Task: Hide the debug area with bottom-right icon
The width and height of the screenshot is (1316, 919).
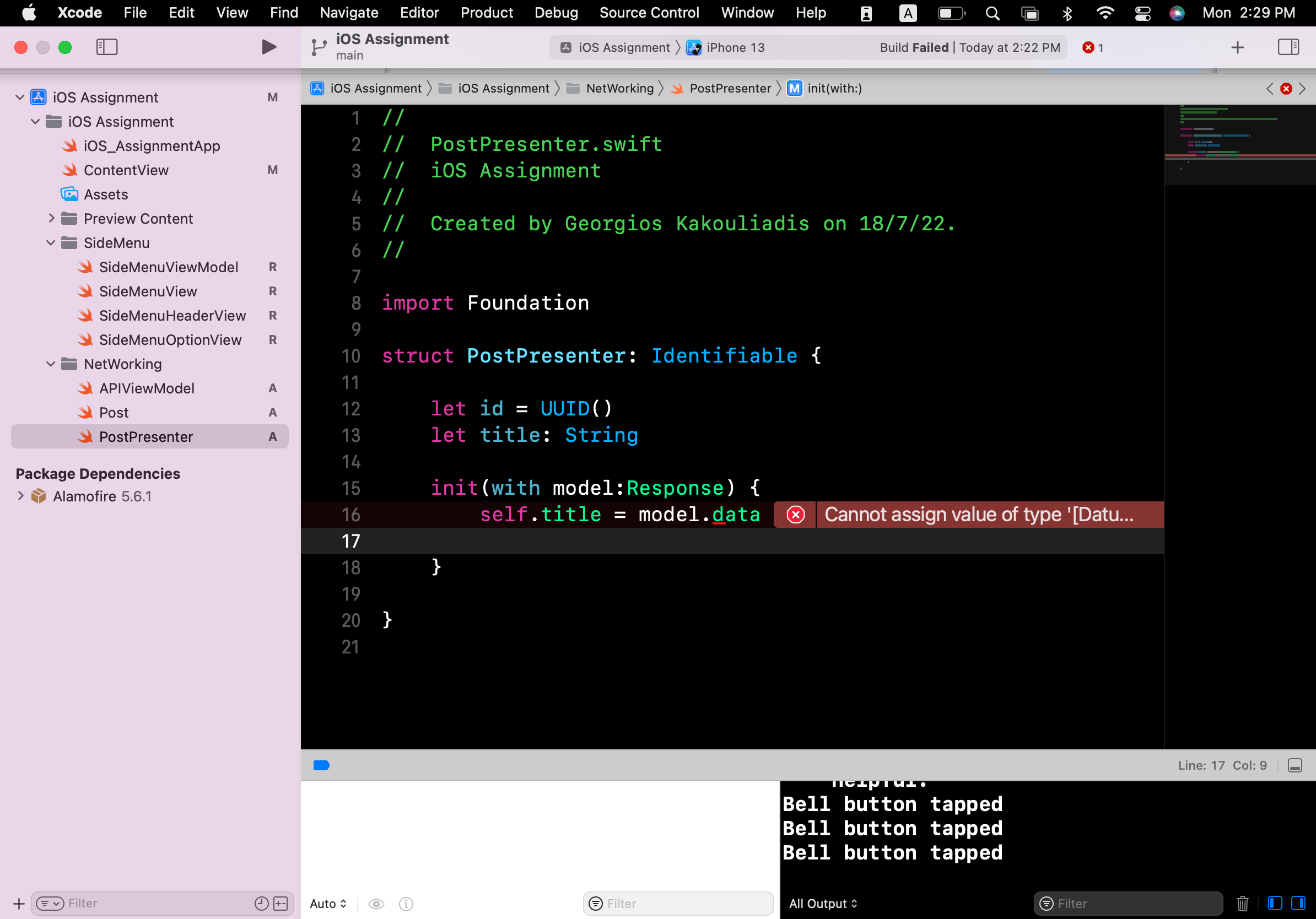Action: 1295,765
